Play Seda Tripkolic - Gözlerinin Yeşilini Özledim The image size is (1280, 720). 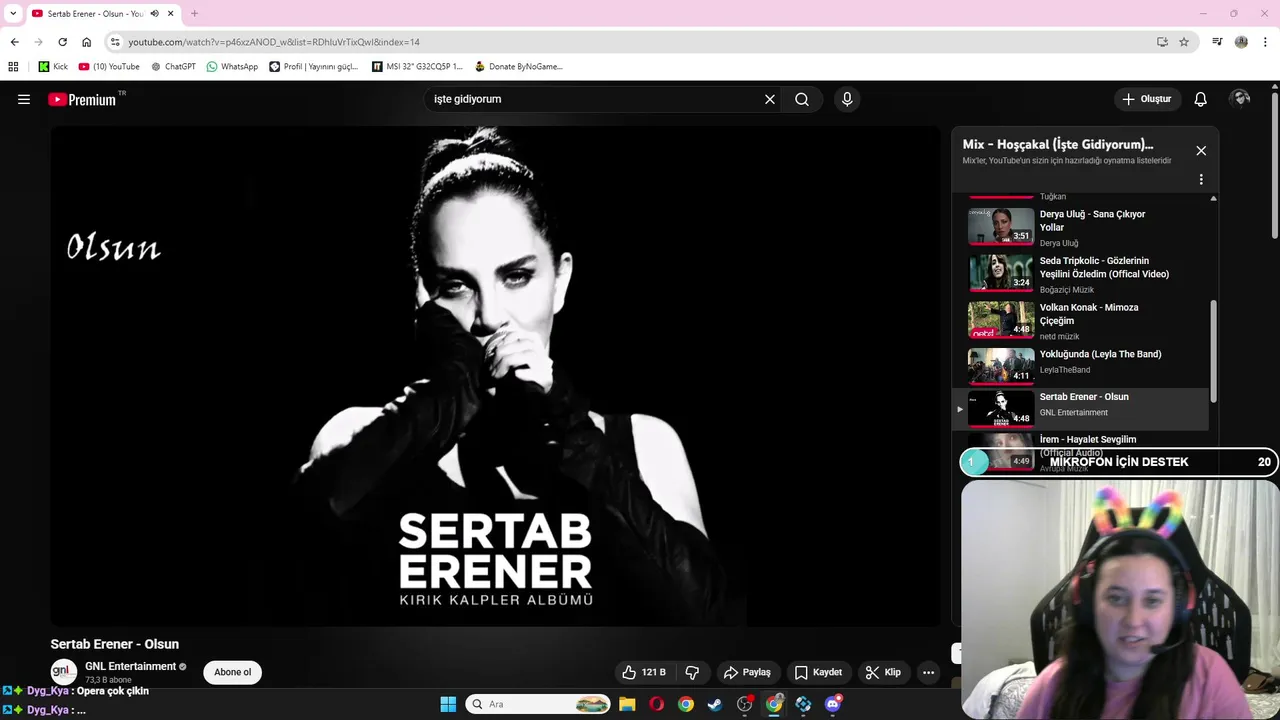(1080, 273)
